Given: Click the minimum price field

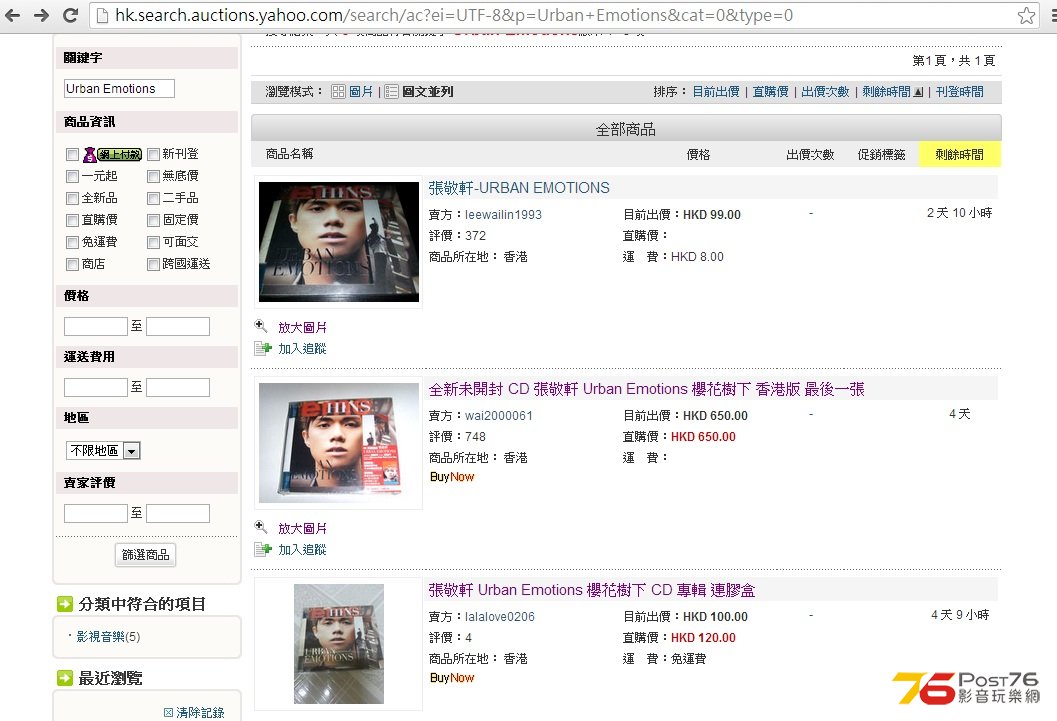Looking at the screenshot, I should coord(96,326).
